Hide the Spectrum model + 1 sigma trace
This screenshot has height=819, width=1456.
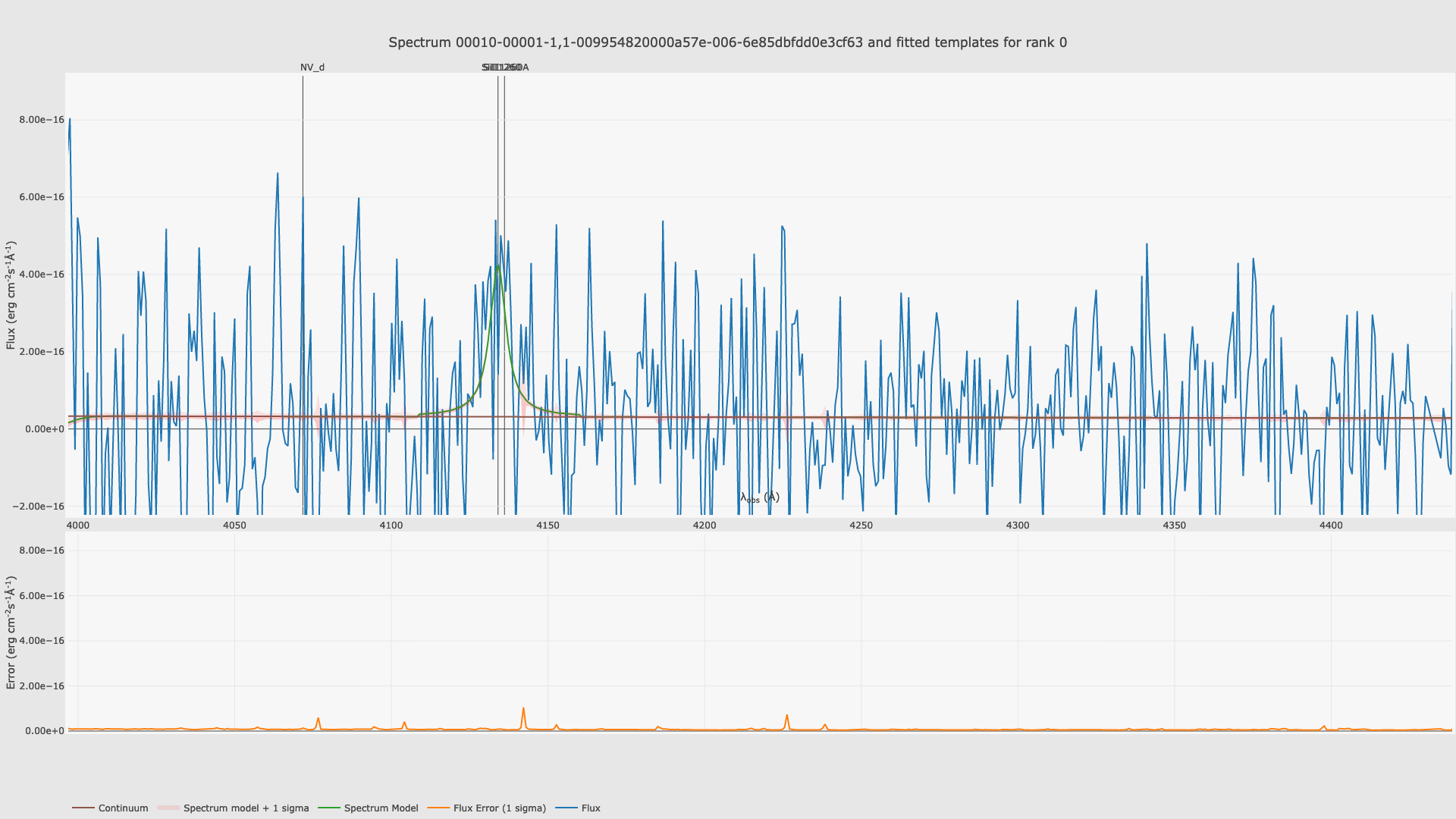pyautogui.click(x=246, y=808)
